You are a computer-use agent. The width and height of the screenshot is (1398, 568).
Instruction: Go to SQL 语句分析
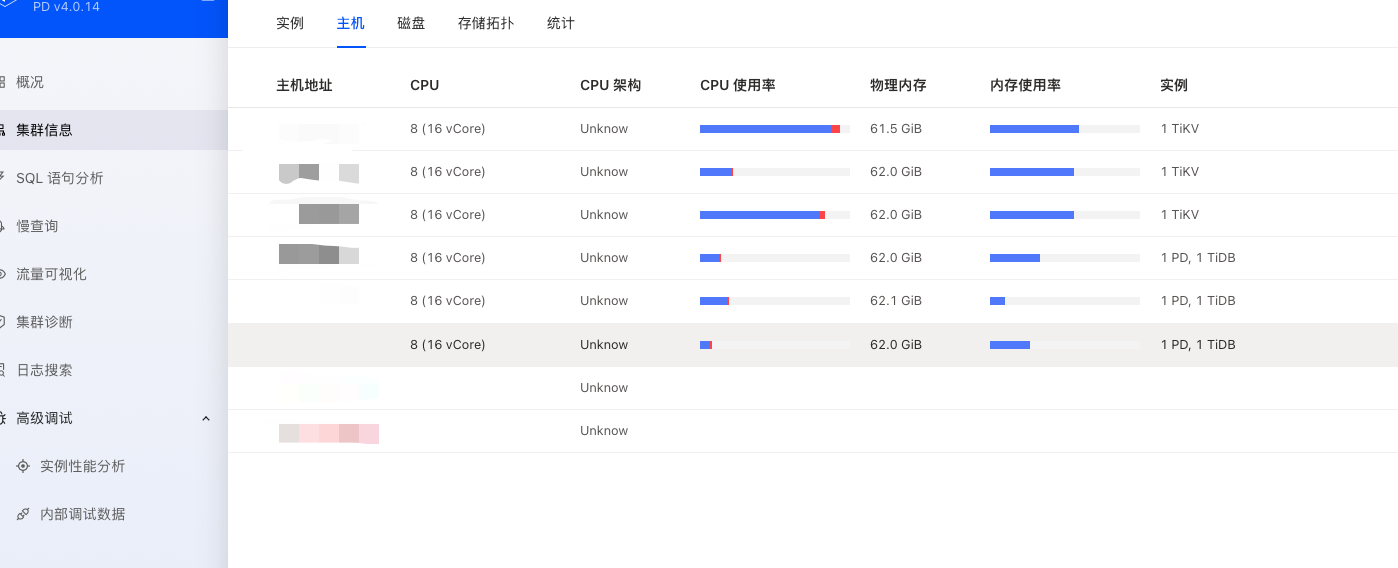point(59,178)
